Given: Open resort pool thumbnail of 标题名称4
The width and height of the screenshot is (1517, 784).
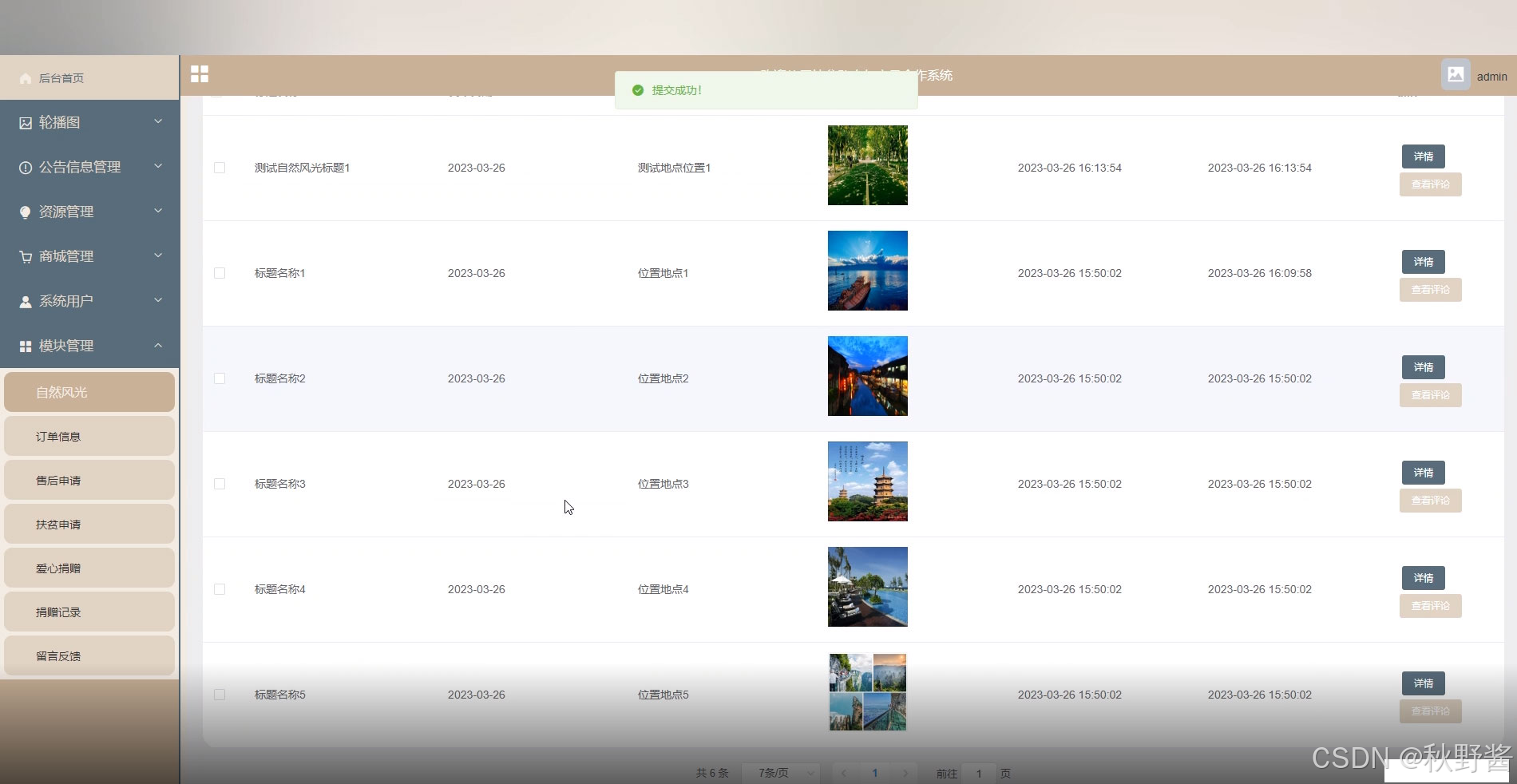Looking at the screenshot, I should click(868, 587).
